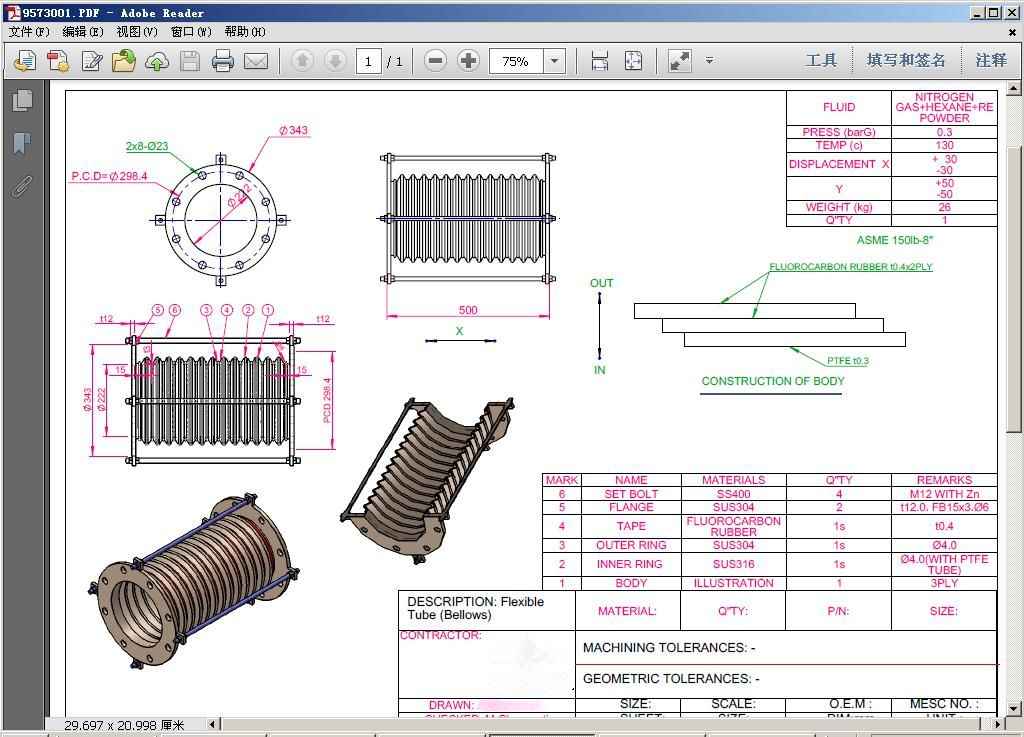This screenshot has width=1024, height=737.
Task: Open the 编辑(E) menu
Action: [83, 31]
